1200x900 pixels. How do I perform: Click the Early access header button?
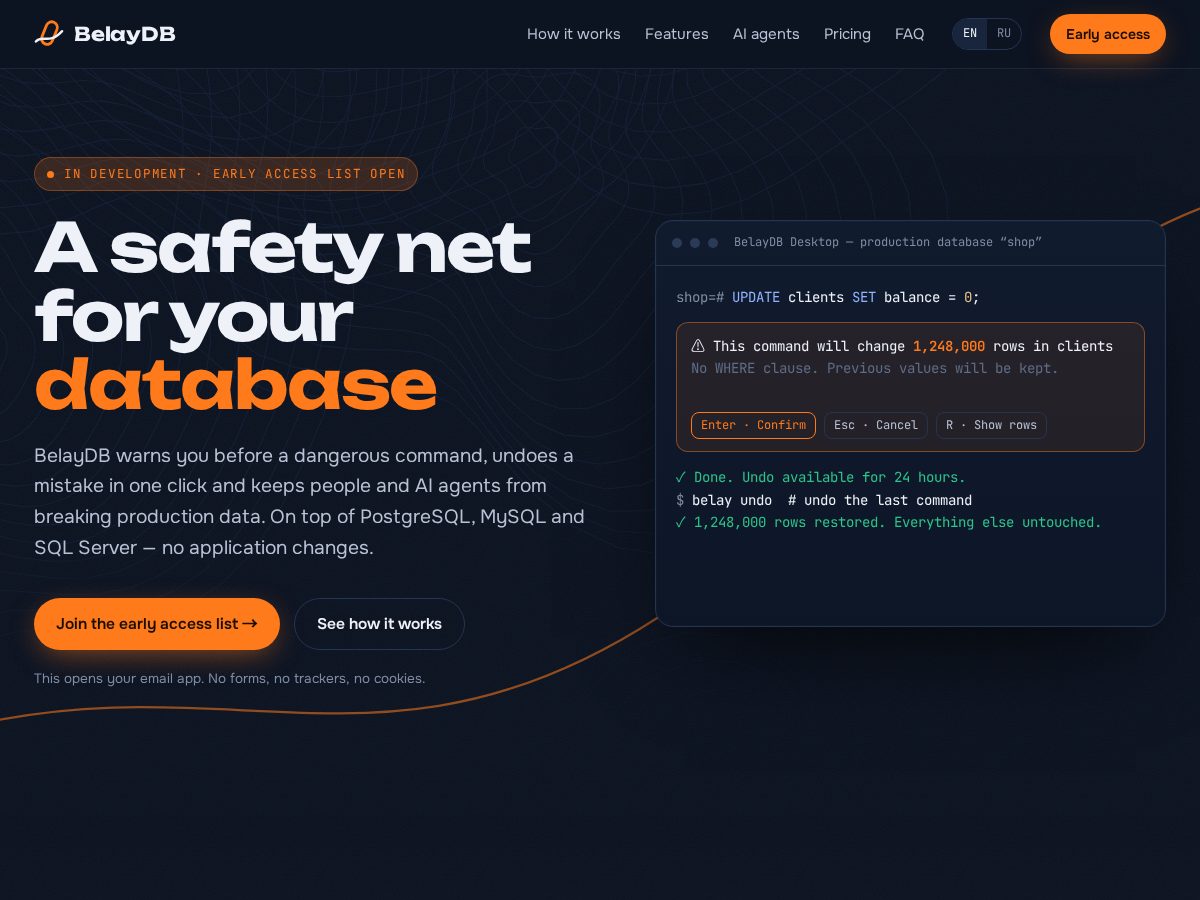click(x=1108, y=34)
